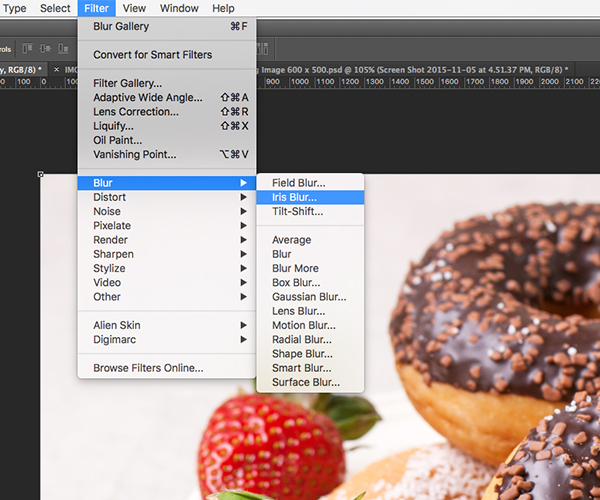The width and height of the screenshot is (600, 500).
Task: Click the distribute icon right of the Filter menu
Action: [x=262, y=49]
